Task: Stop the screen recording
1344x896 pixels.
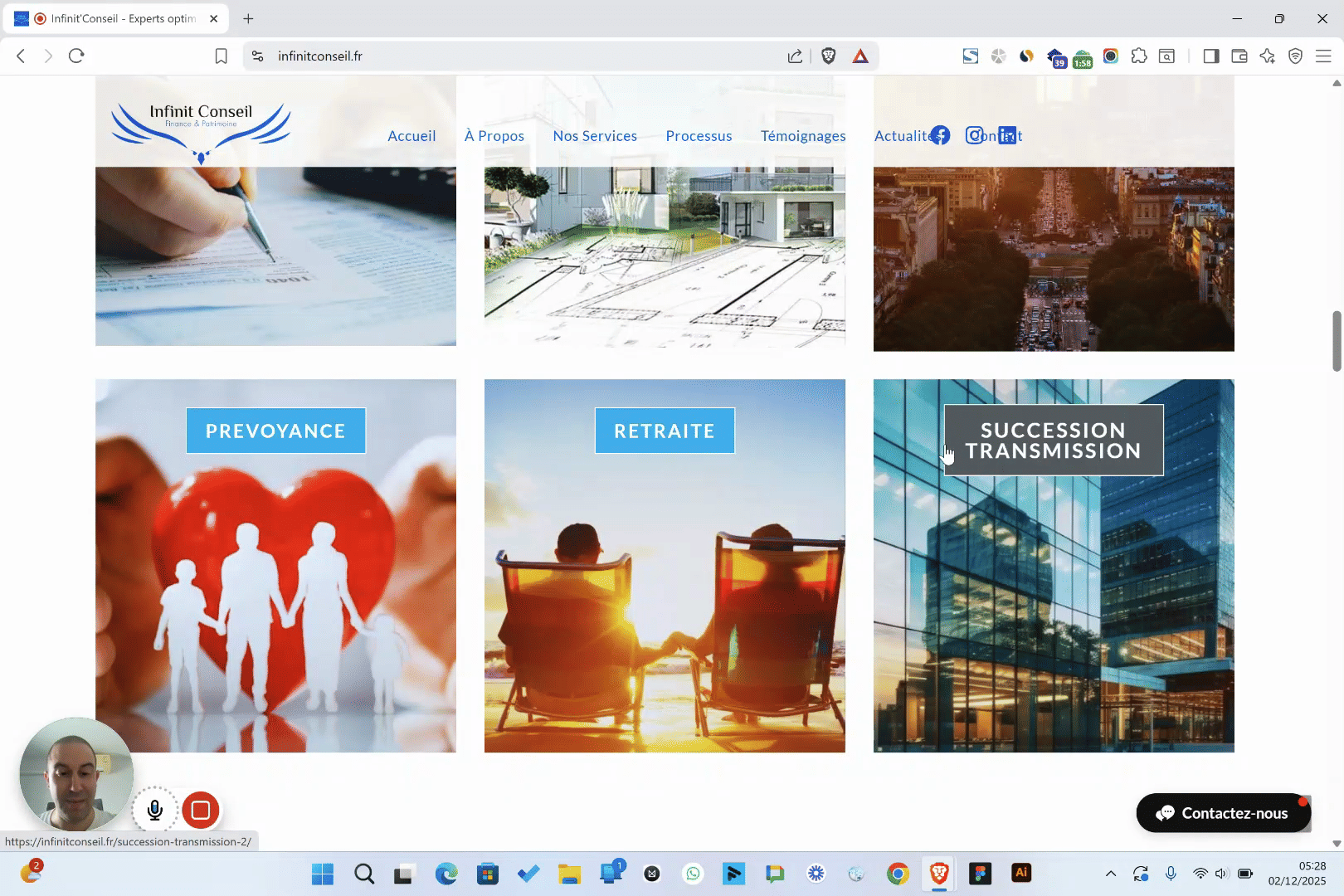Action: tap(201, 811)
